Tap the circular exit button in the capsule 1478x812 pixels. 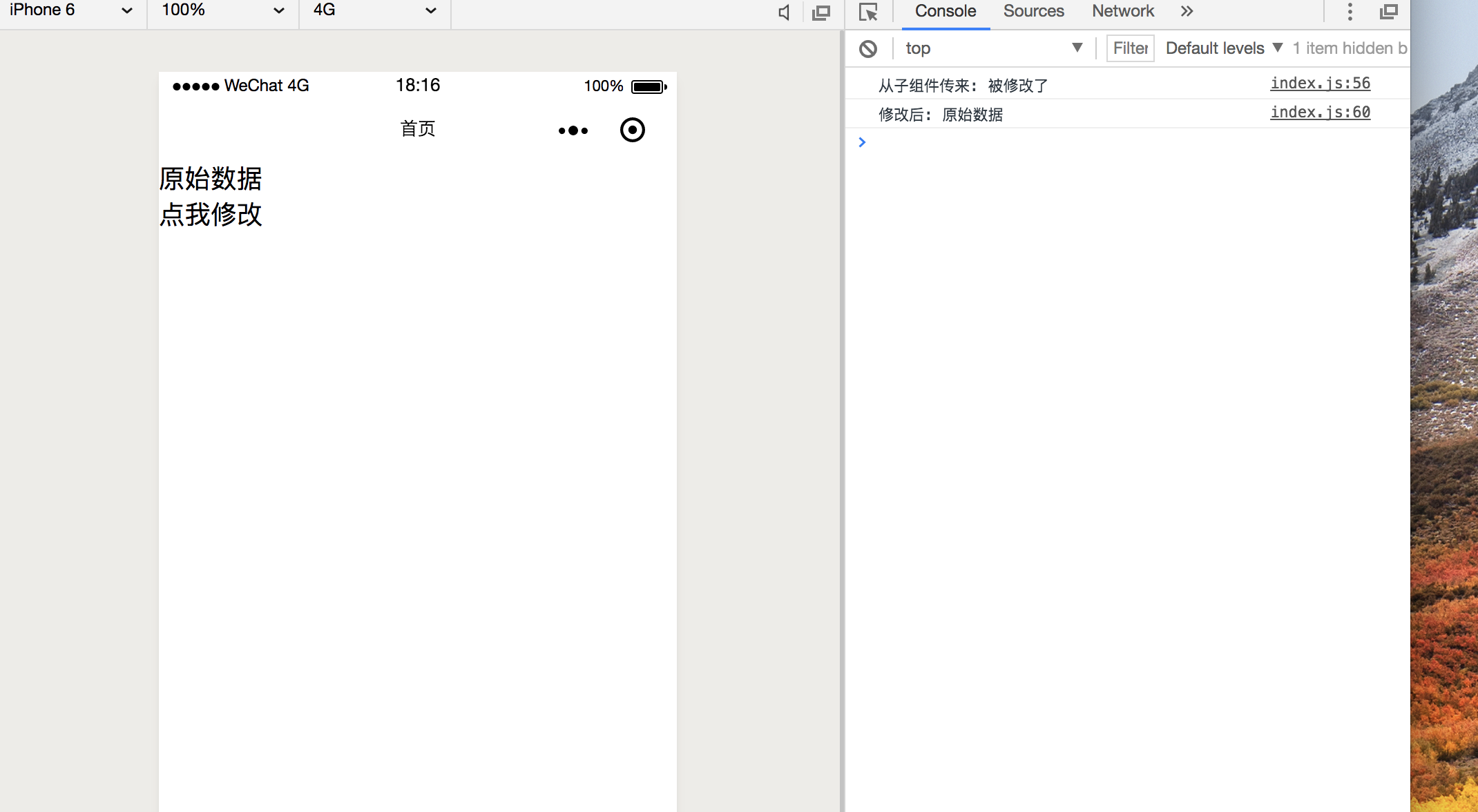[x=633, y=130]
